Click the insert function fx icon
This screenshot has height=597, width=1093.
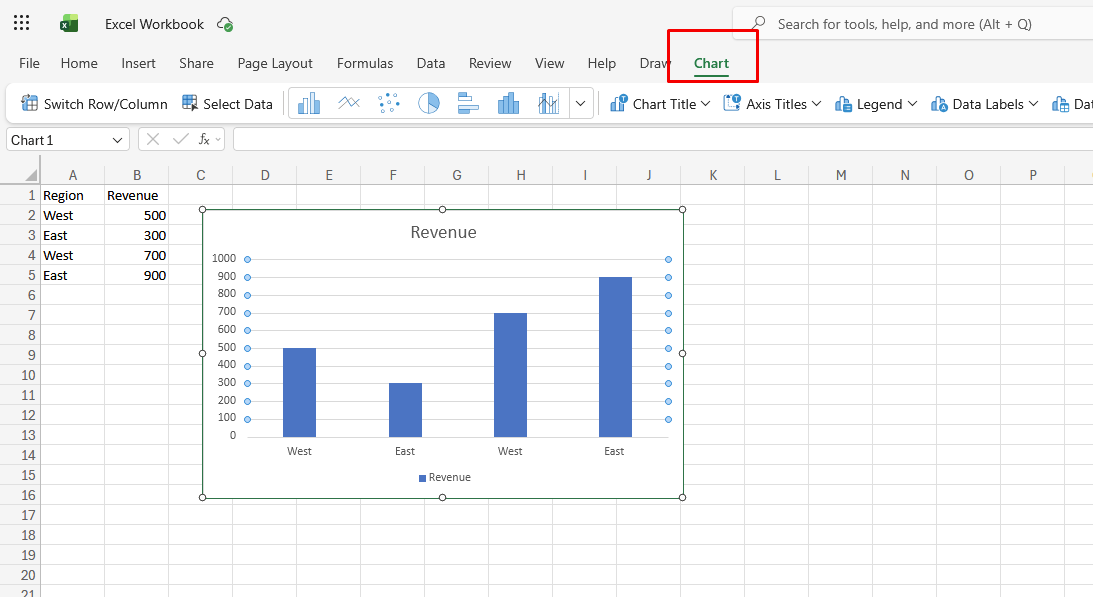(204, 139)
